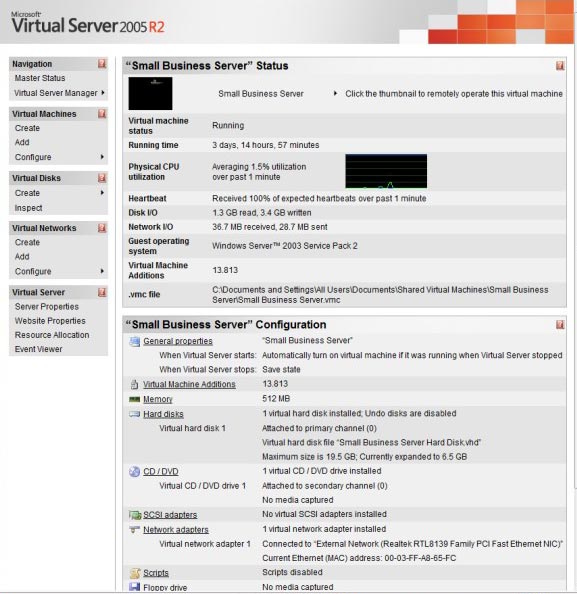Click the Hard disks drive icon
Image resolution: width=577 pixels, height=594 pixels.
(134, 414)
